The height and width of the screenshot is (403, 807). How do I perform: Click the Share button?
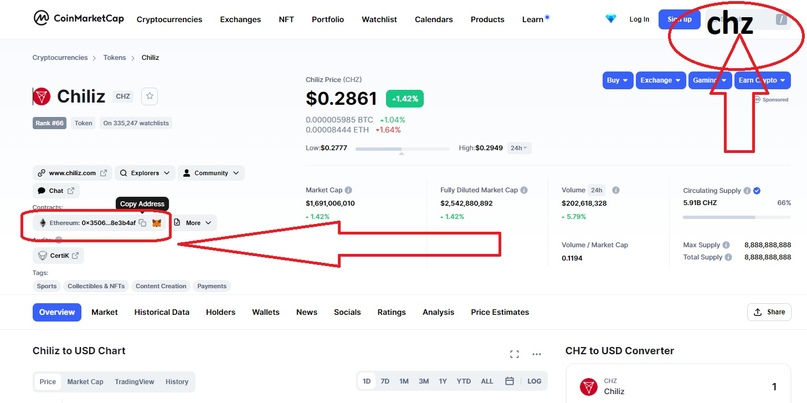769,312
